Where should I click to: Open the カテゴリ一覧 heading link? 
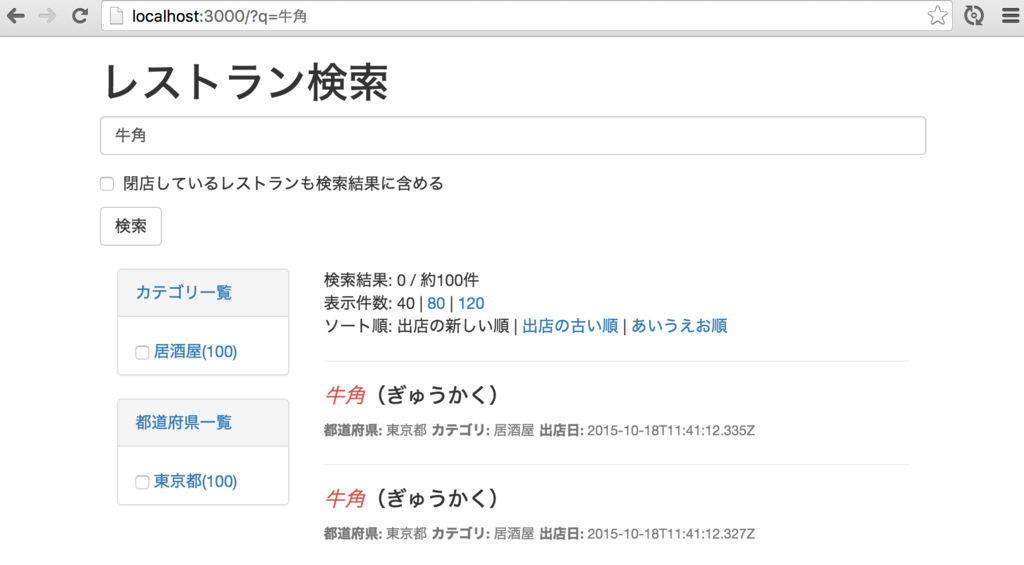click(184, 293)
